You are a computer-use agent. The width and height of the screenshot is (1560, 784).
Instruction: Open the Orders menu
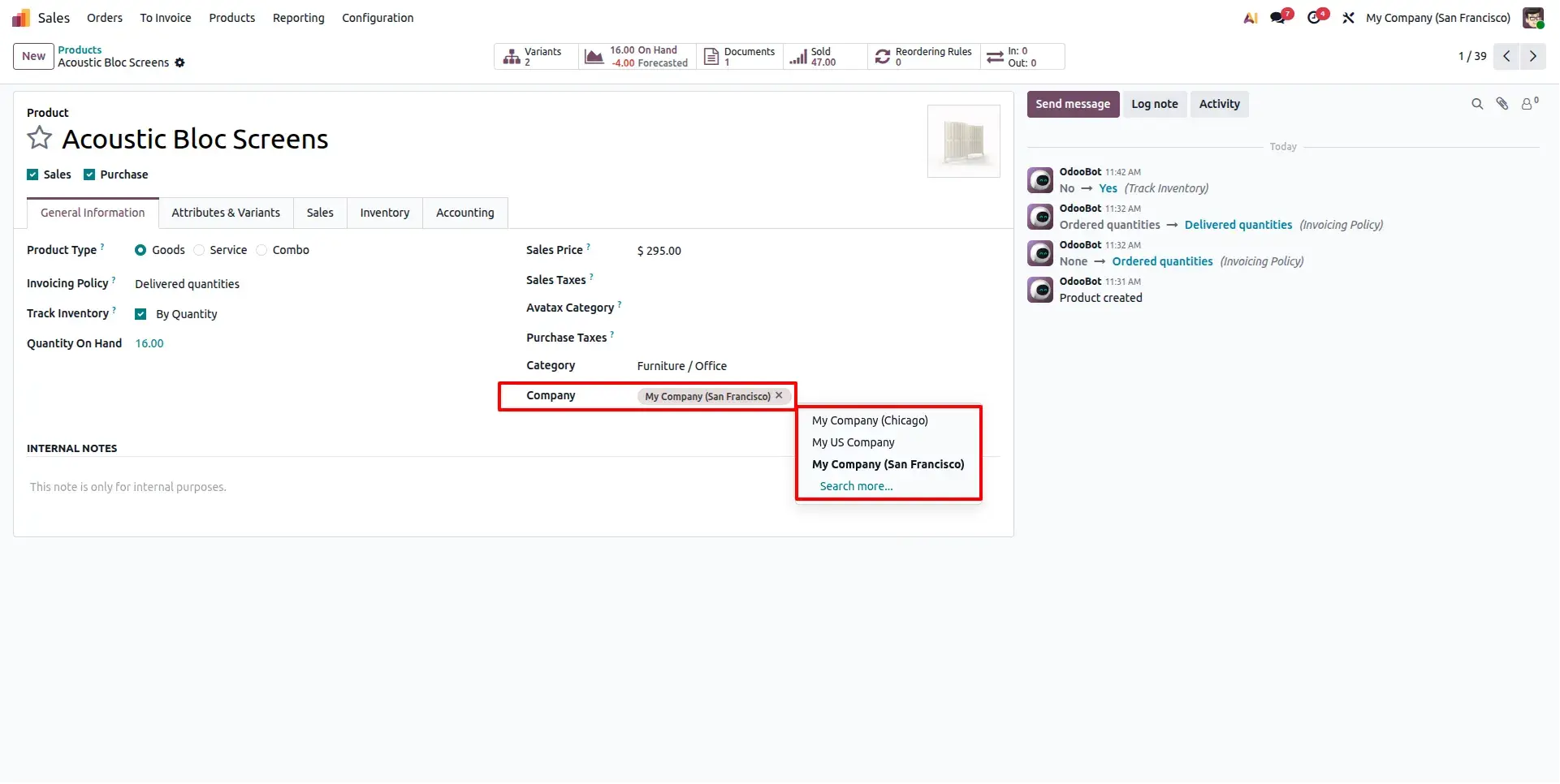(x=105, y=18)
